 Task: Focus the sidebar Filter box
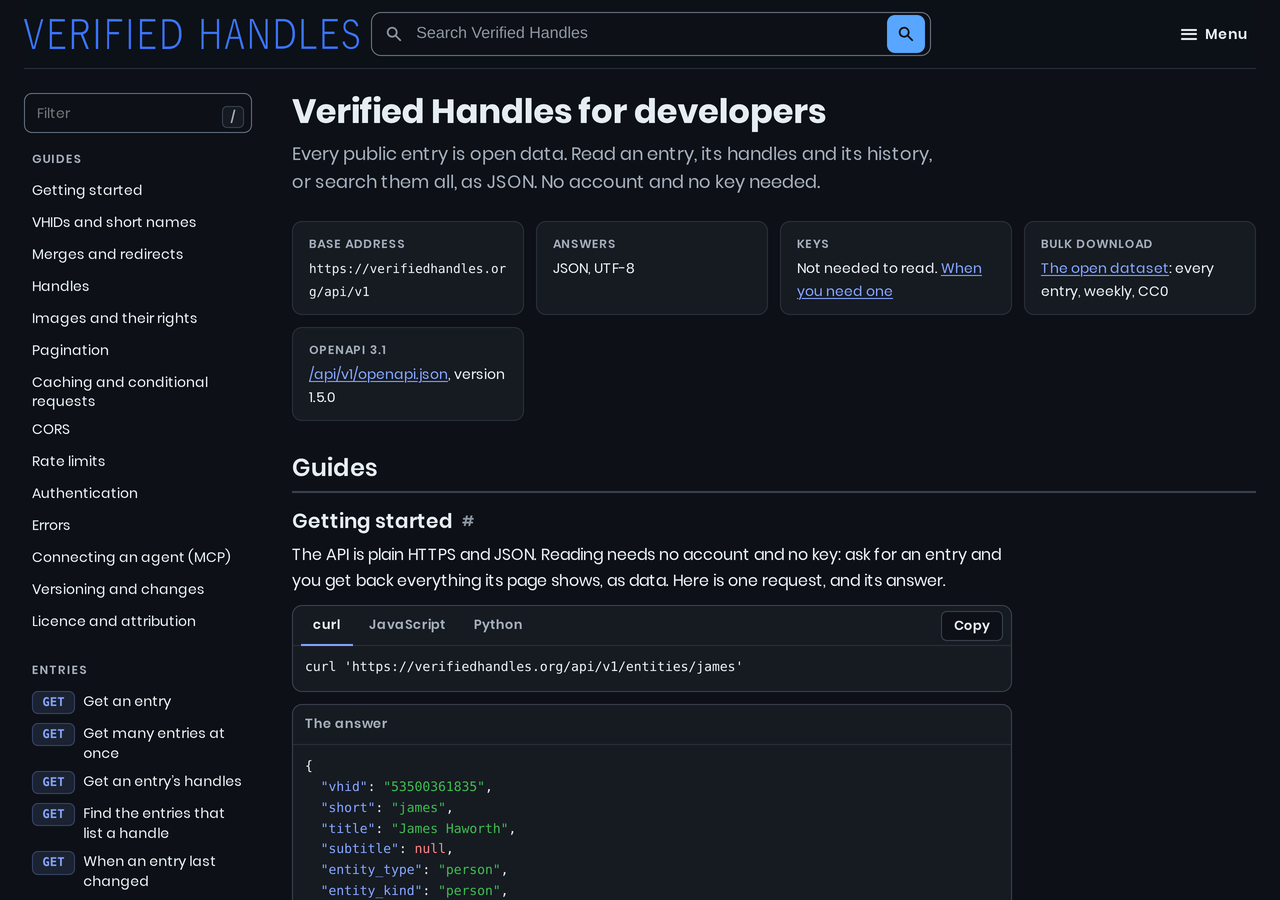point(138,113)
